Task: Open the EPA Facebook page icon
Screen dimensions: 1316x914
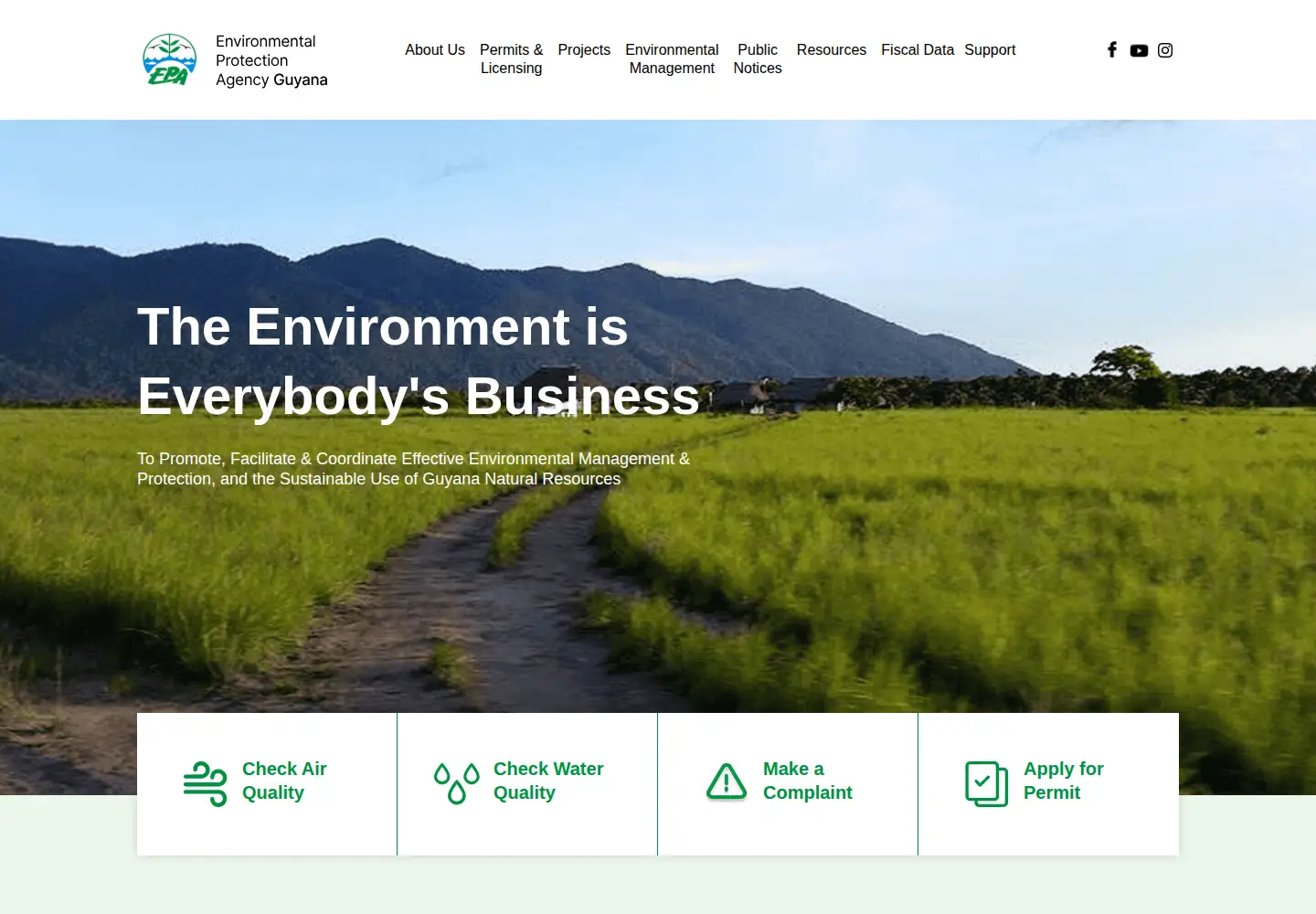Action: (x=1112, y=49)
